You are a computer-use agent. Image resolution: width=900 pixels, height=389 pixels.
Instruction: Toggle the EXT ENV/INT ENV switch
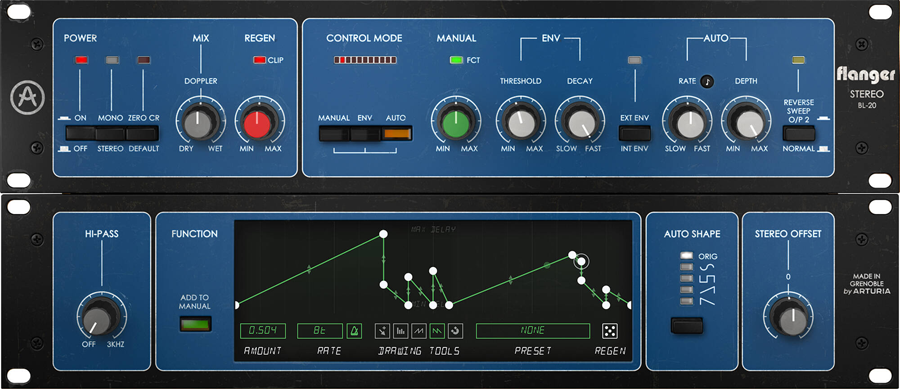coord(634,134)
